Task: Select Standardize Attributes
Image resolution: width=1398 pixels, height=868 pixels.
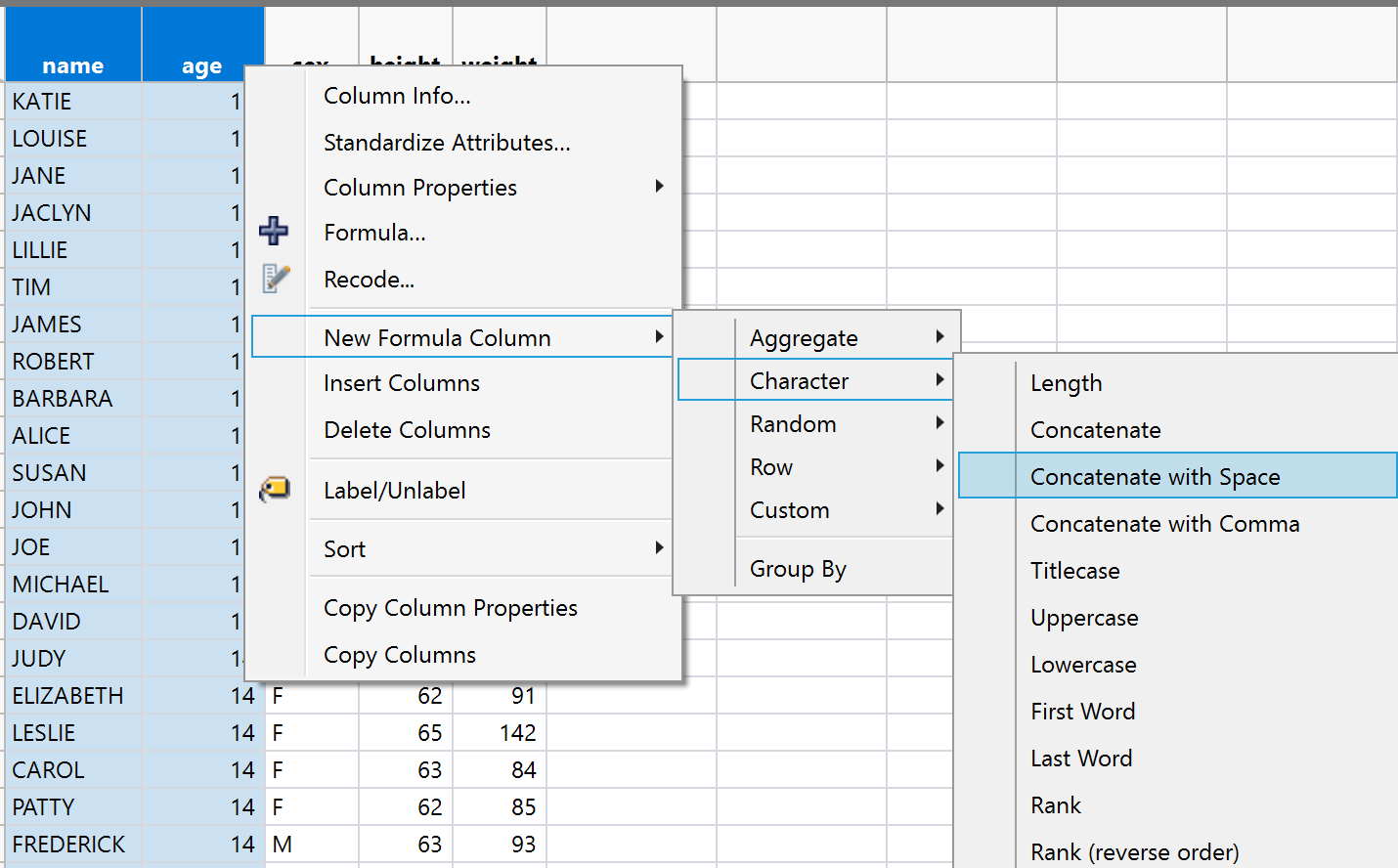Action: tap(446, 142)
